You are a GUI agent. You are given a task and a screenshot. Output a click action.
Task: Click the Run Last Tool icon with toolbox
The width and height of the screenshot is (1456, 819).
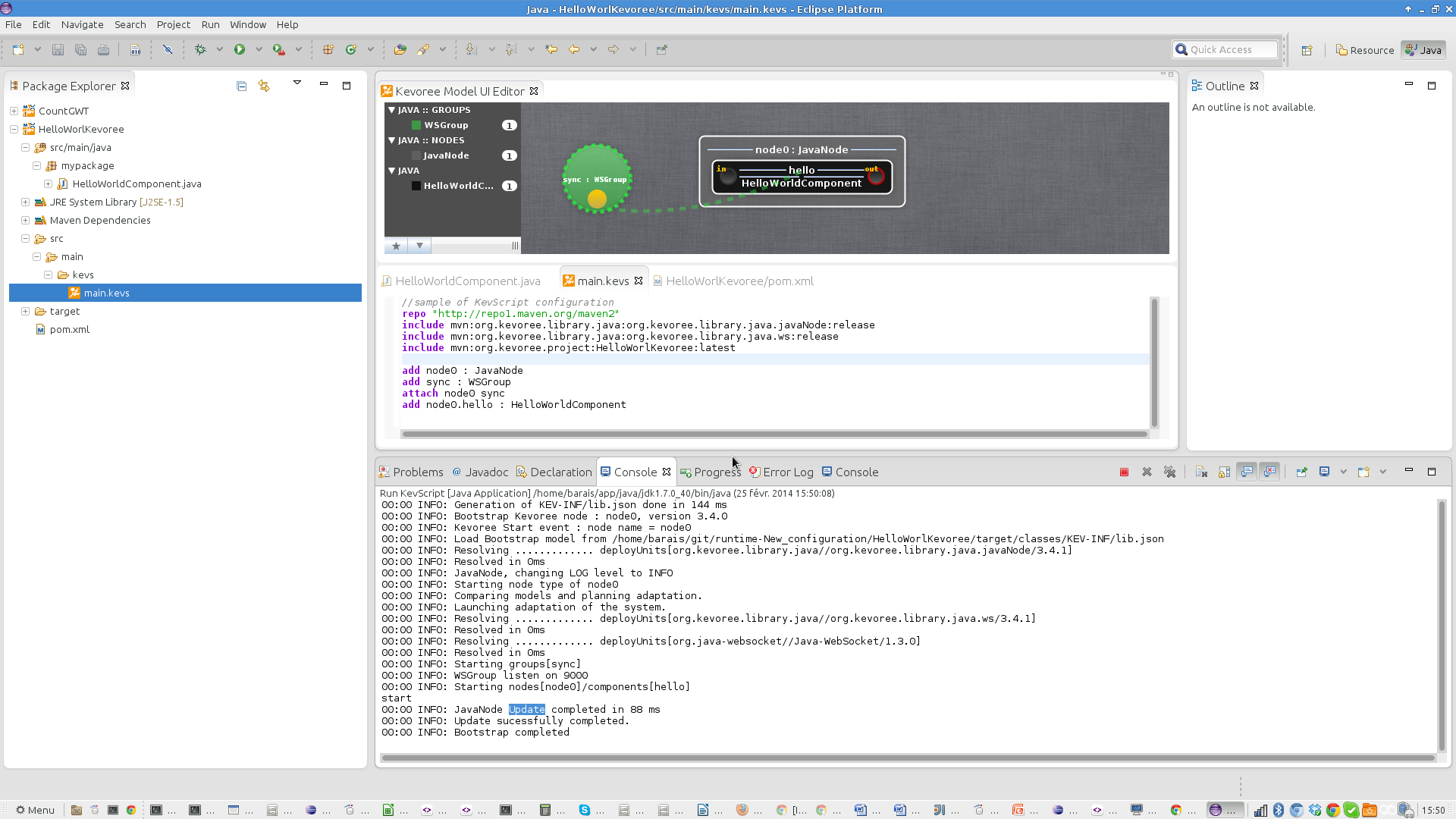(x=279, y=49)
